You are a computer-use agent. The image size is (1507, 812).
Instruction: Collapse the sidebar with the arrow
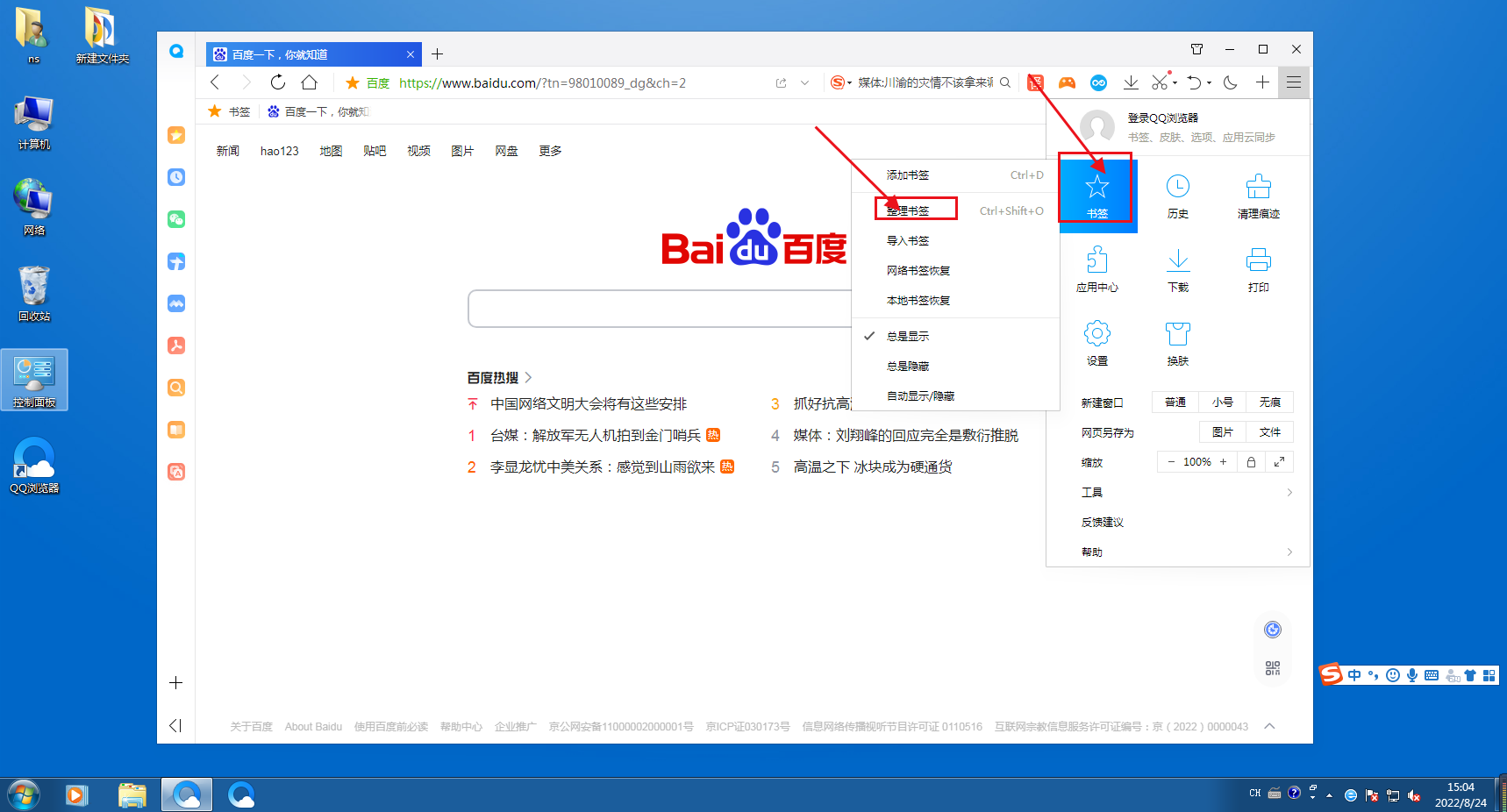175,725
